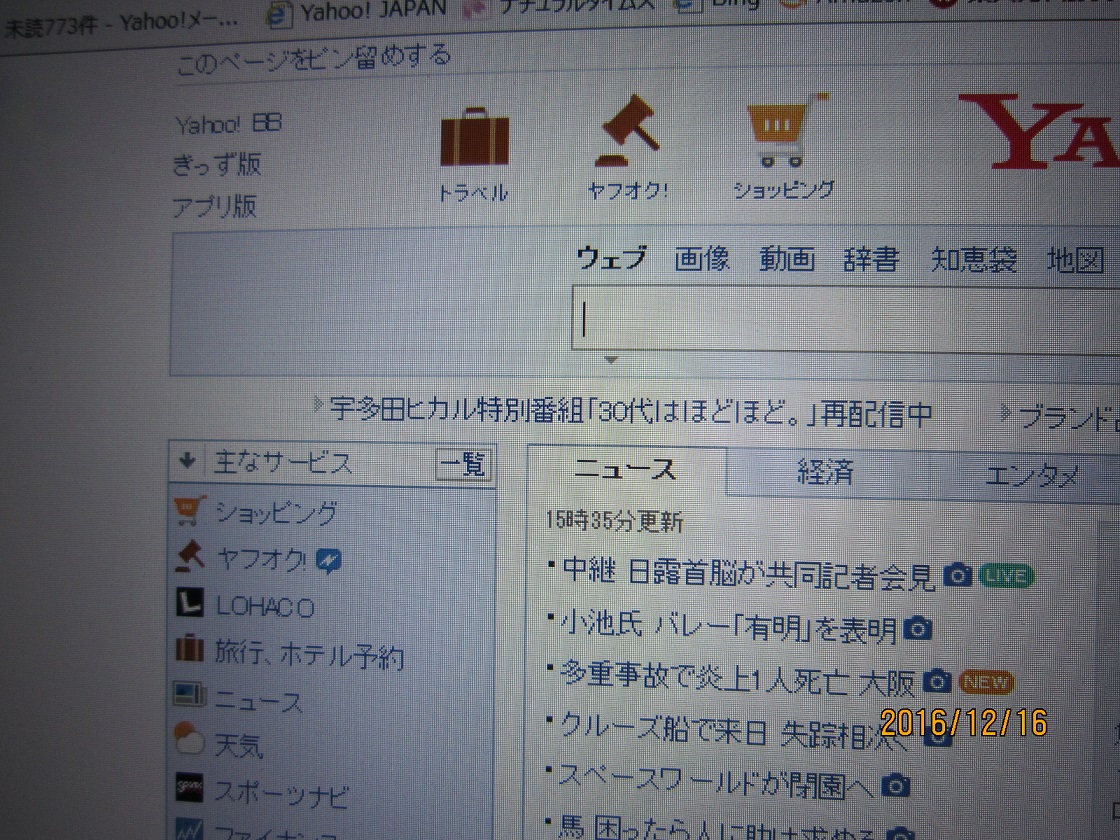Click the Travel suitcase icon
The width and height of the screenshot is (1120, 840).
(474, 138)
